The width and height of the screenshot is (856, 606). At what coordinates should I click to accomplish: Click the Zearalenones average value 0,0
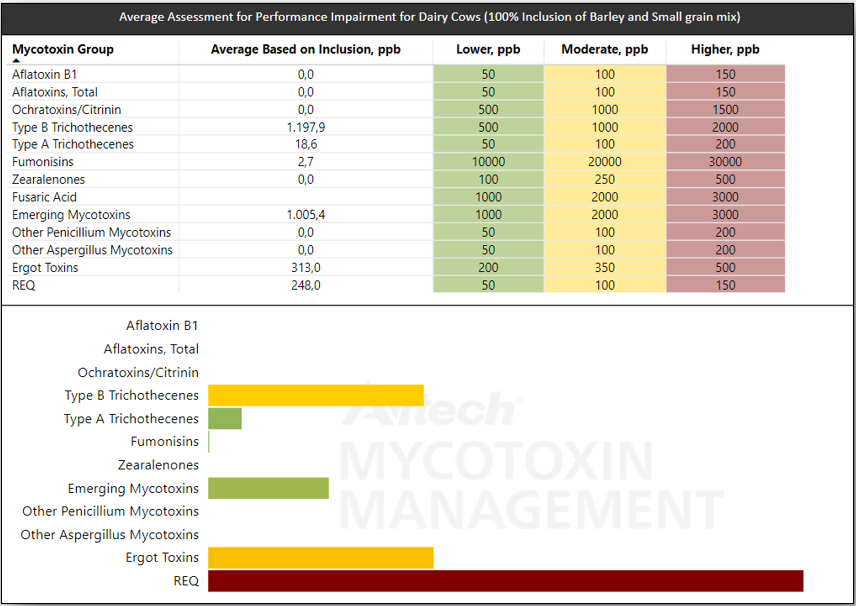(306, 179)
